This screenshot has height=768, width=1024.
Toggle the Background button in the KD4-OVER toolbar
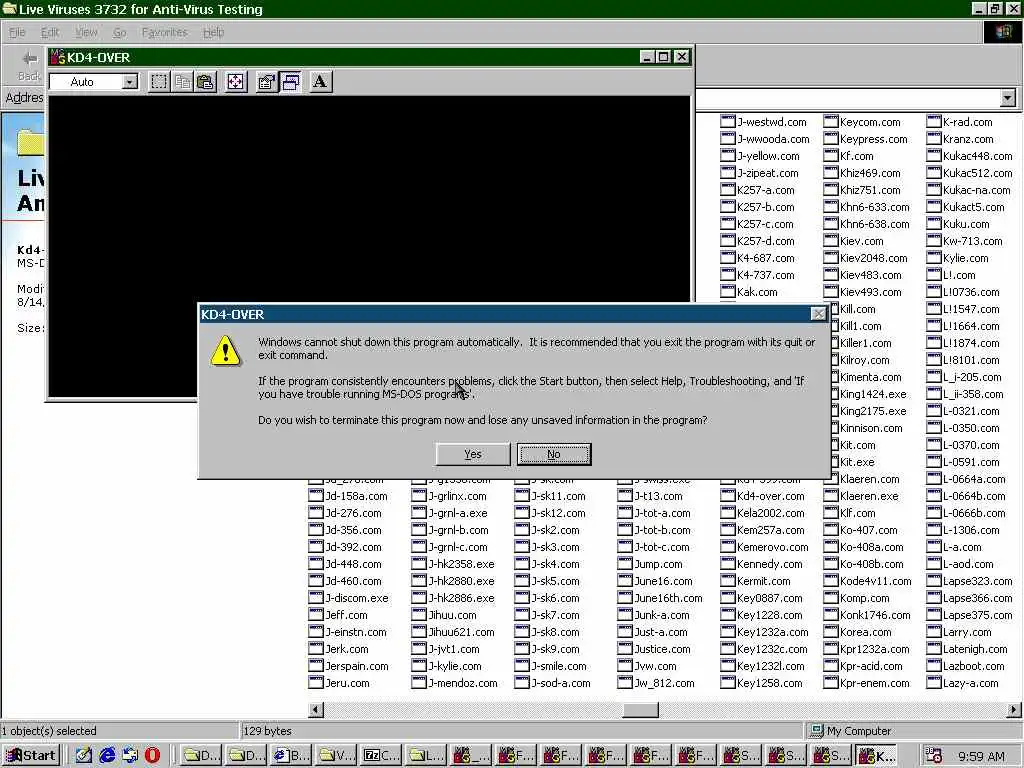point(291,82)
